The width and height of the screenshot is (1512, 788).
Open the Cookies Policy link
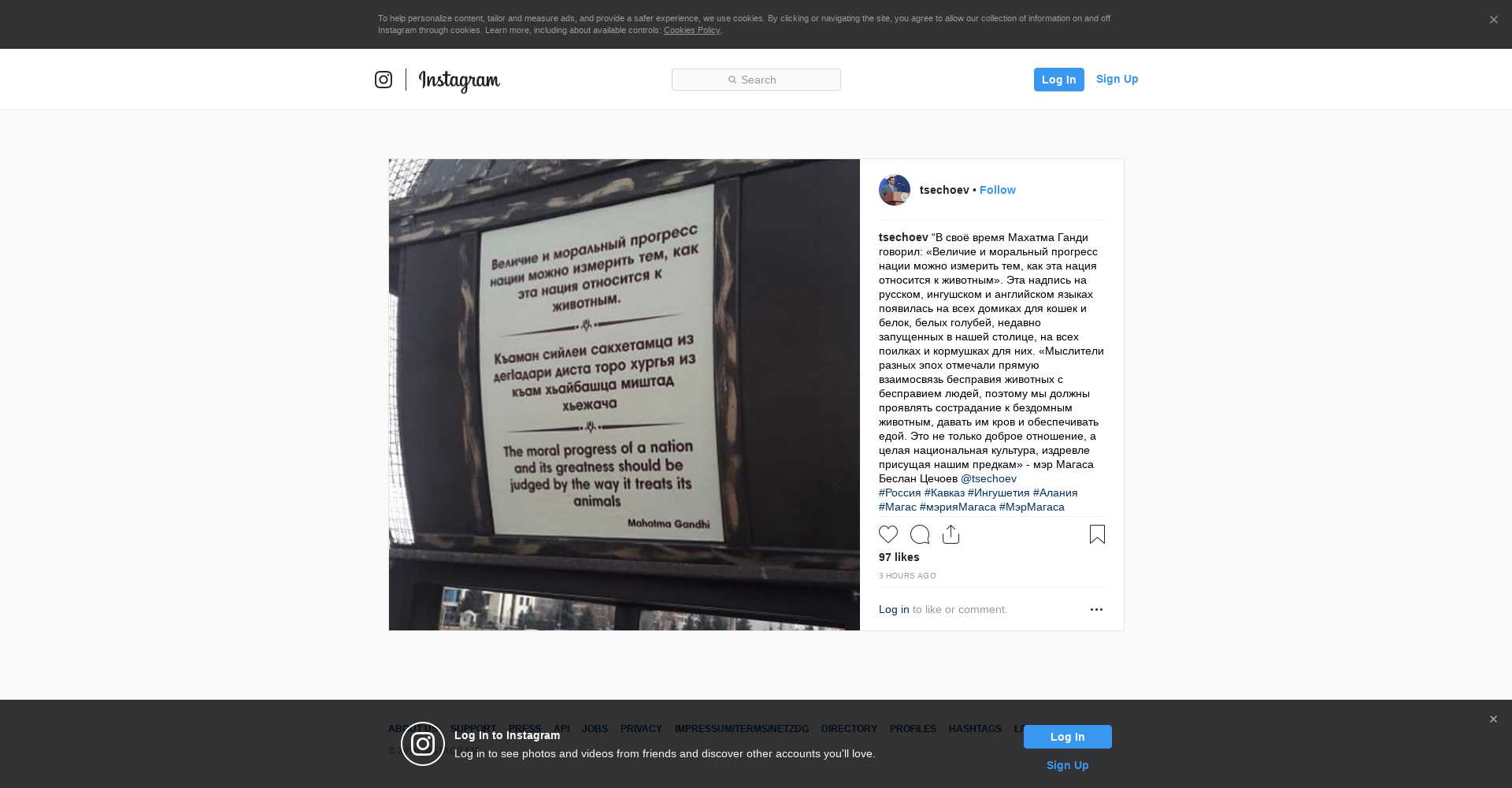click(691, 30)
